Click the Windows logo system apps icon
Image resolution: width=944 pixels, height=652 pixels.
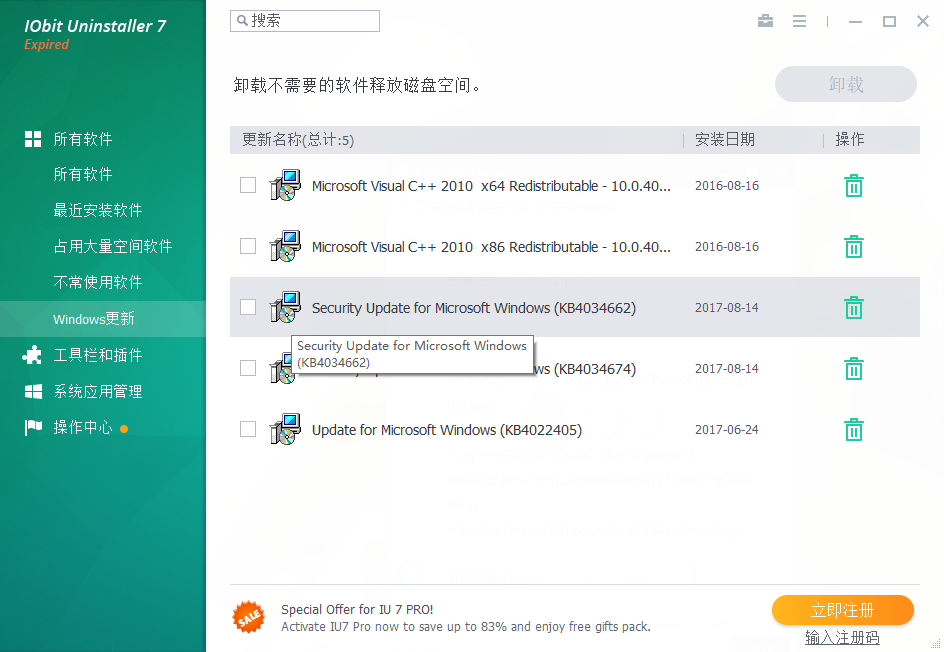tap(33, 391)
